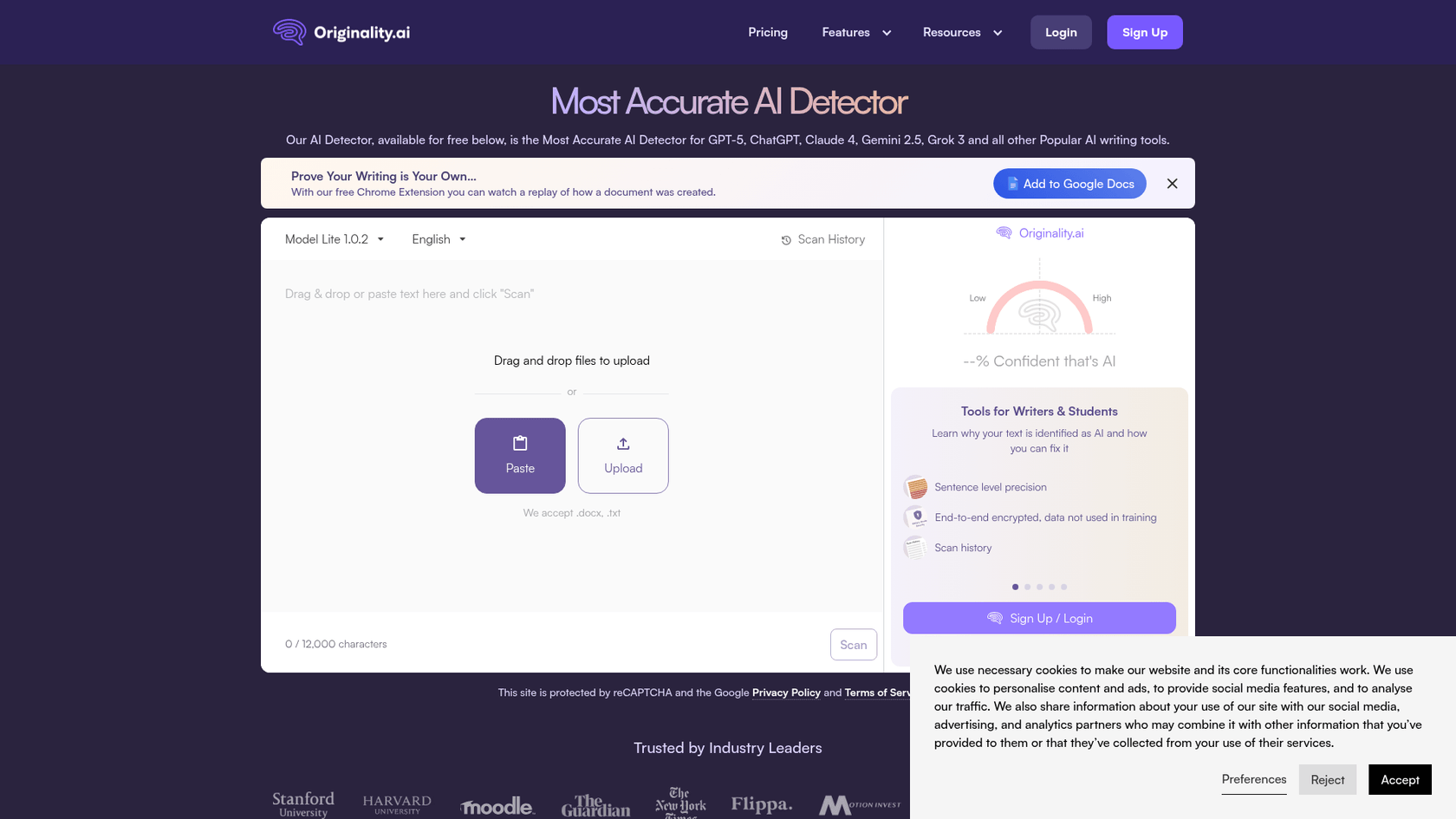This screenshot has height=819, width=1456.
Task: Expand the Features navigation dropdown
Action: 855,32
